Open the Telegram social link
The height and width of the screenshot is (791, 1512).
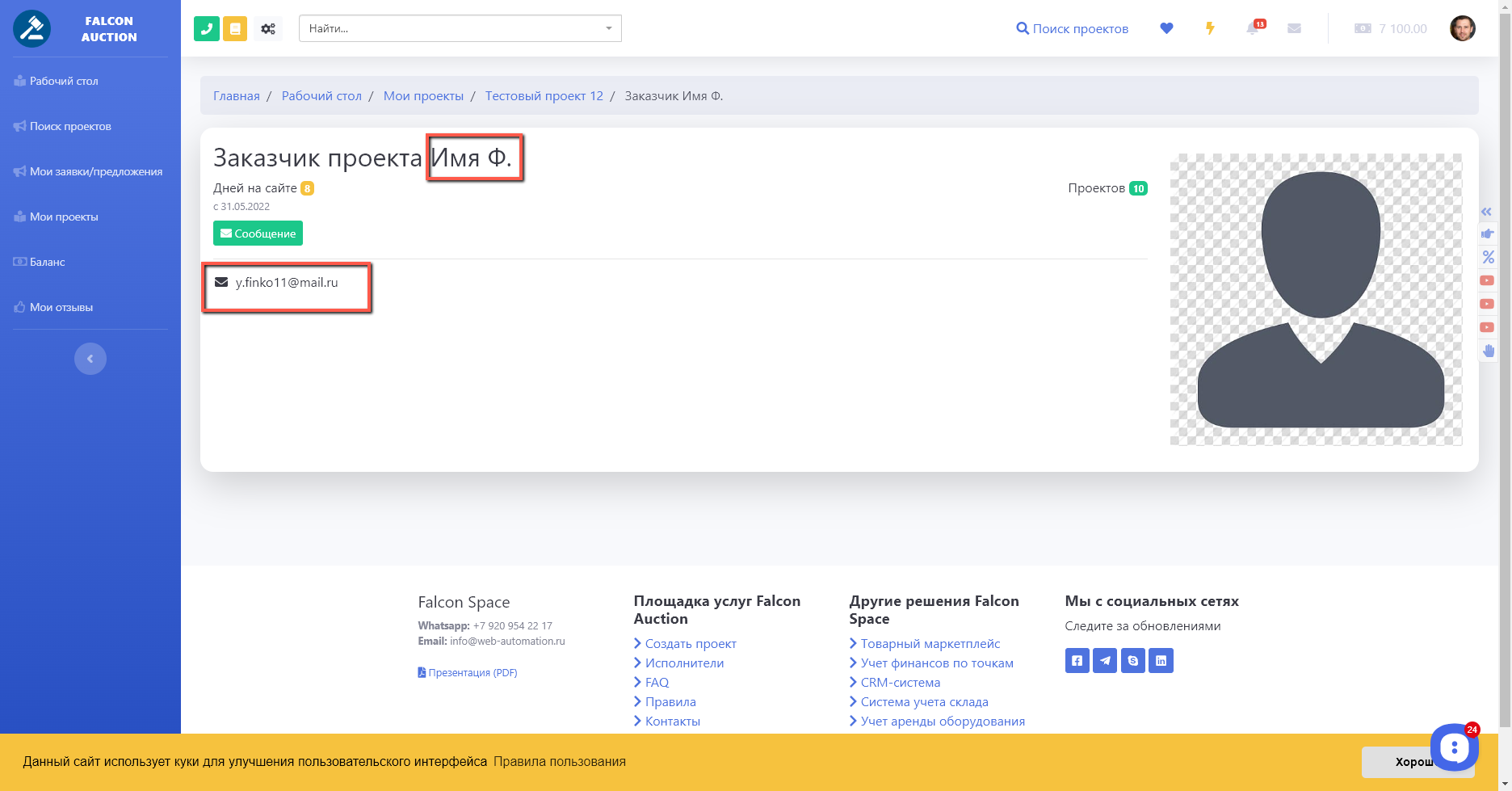pos(1105,661)
